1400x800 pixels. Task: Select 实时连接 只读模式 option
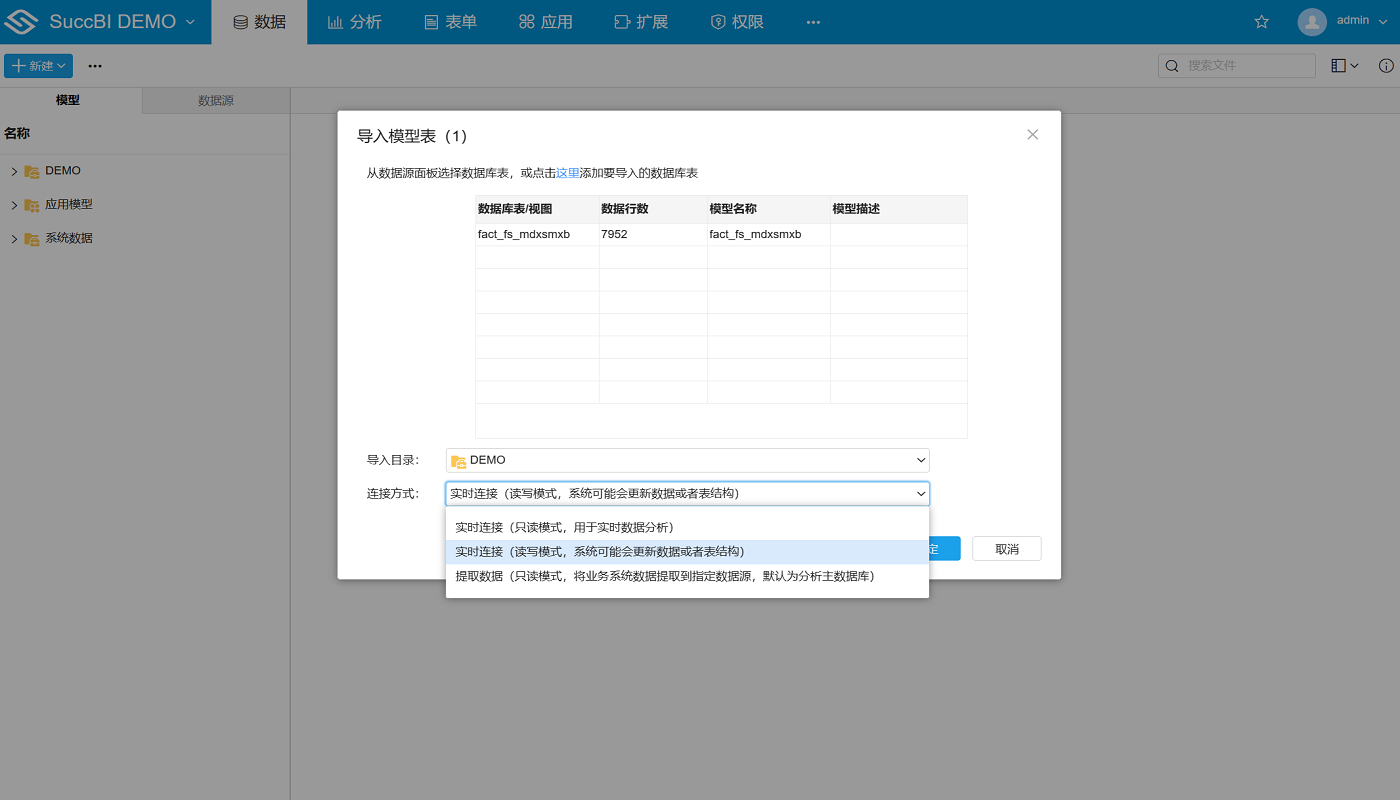click(x=564, y=527)
